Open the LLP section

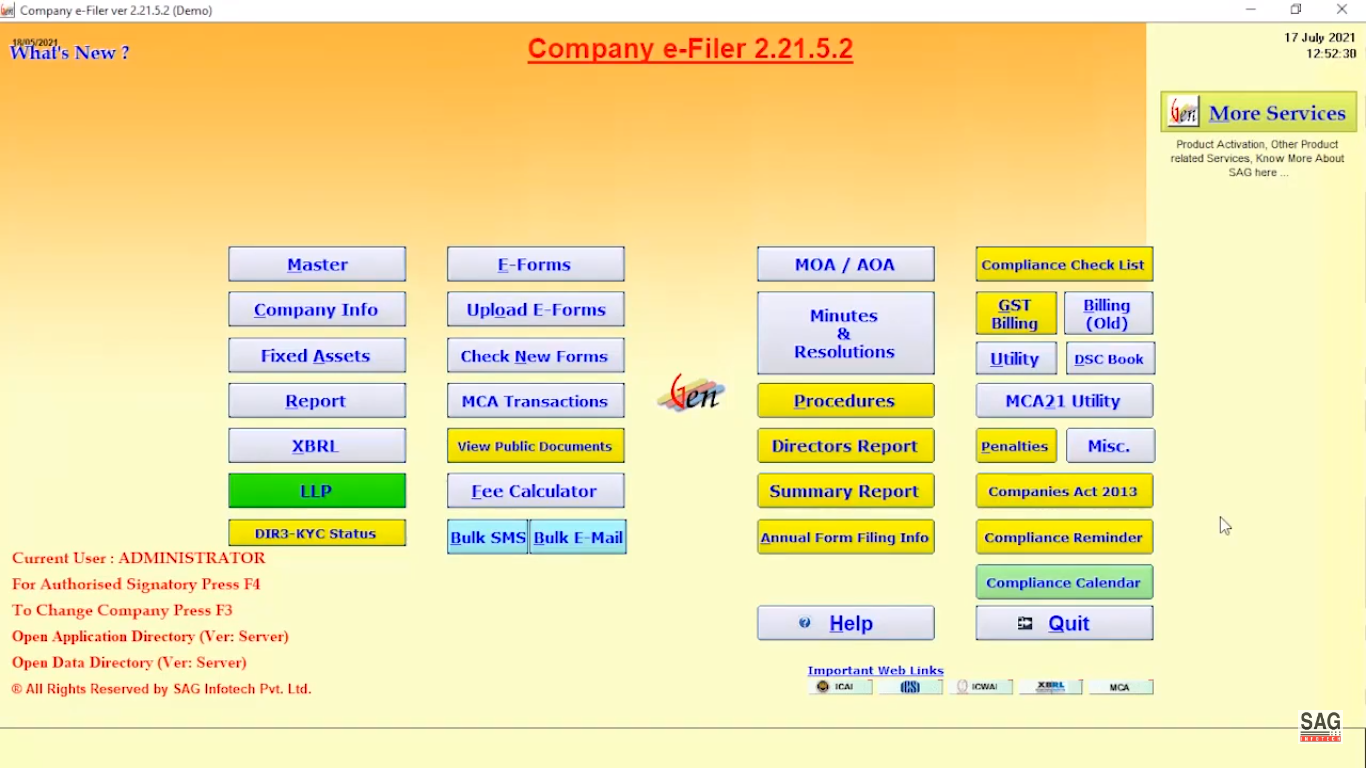317,491
